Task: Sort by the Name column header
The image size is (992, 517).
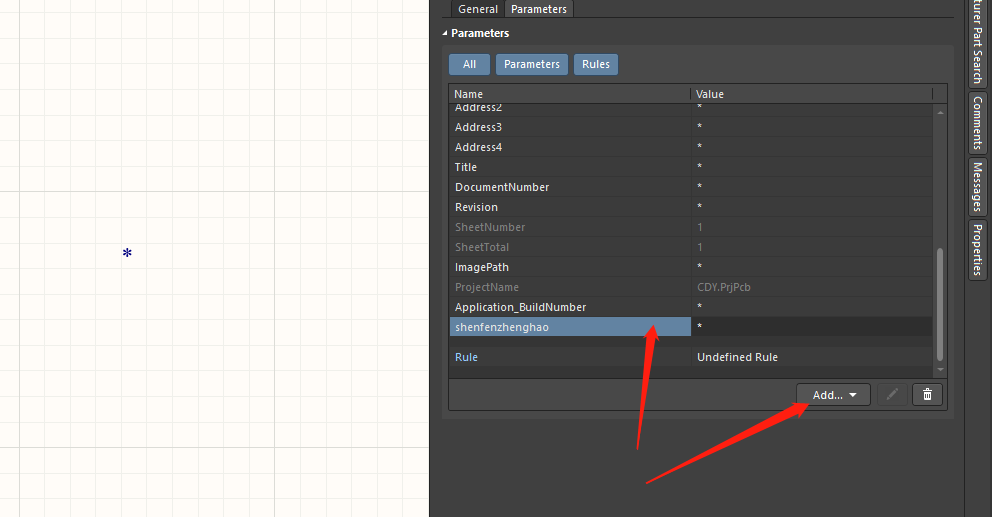Action: tap(569, 94)
